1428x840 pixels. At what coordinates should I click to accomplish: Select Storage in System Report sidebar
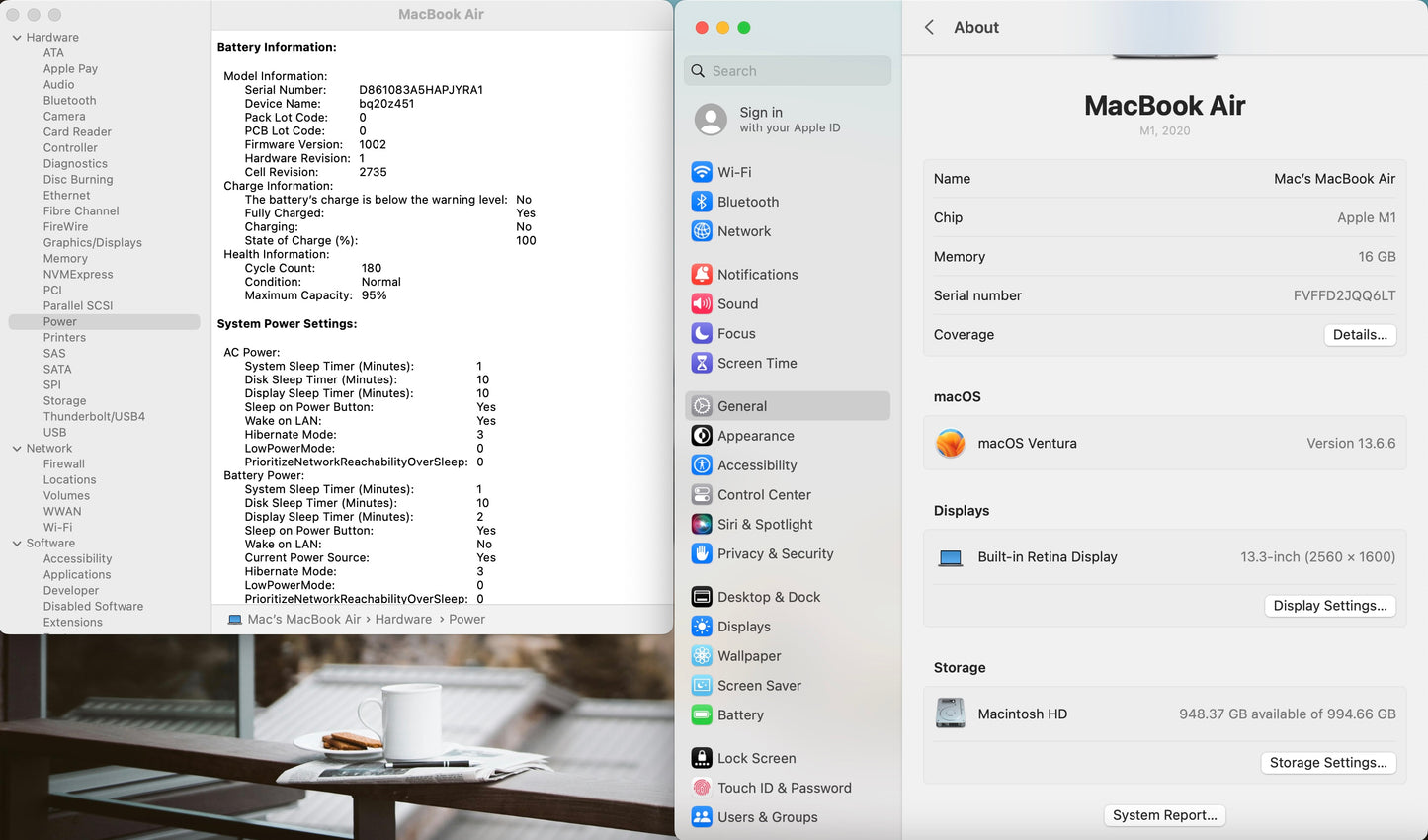coord(64,401)
